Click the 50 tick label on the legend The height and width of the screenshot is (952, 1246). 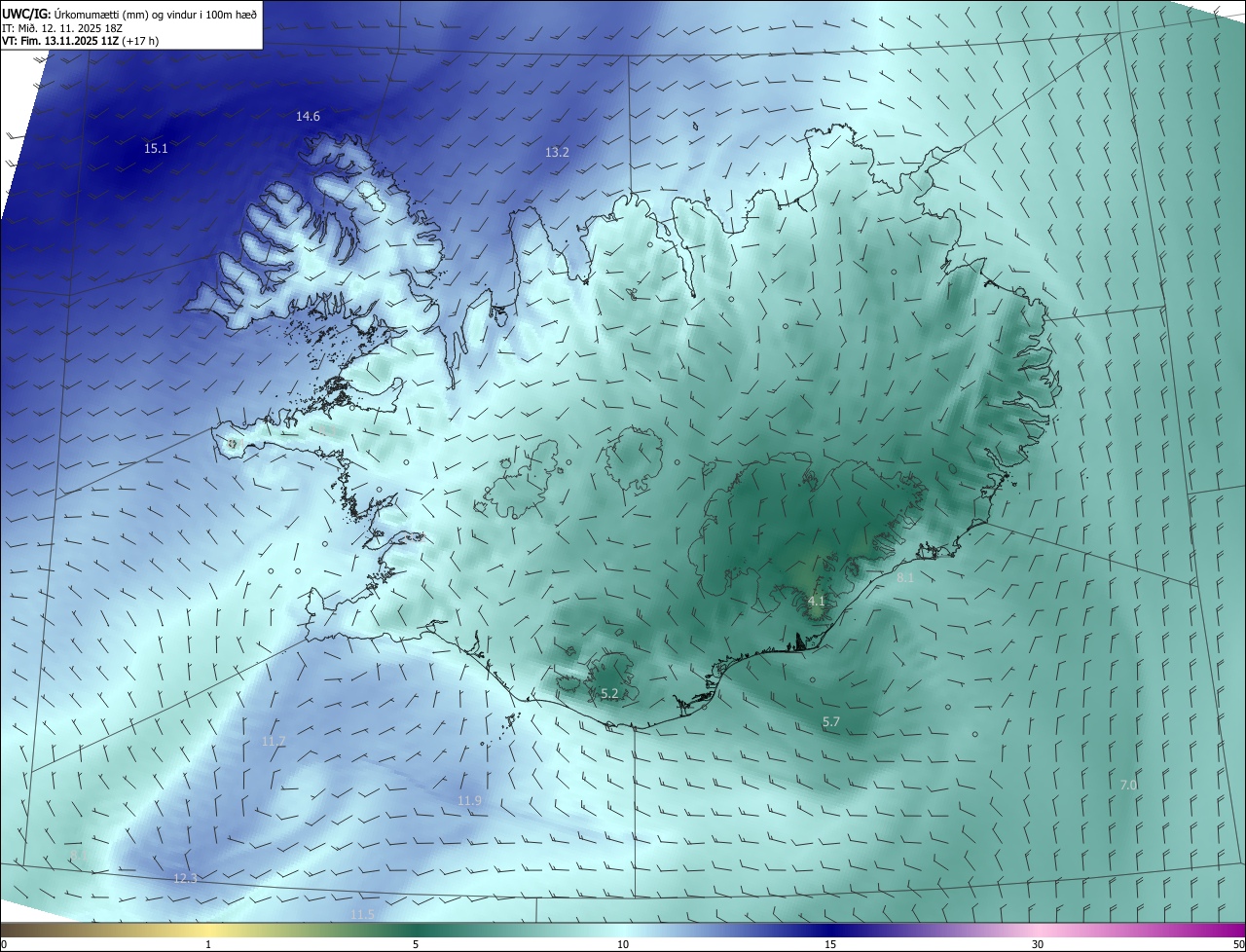(x=1238, y=944)
